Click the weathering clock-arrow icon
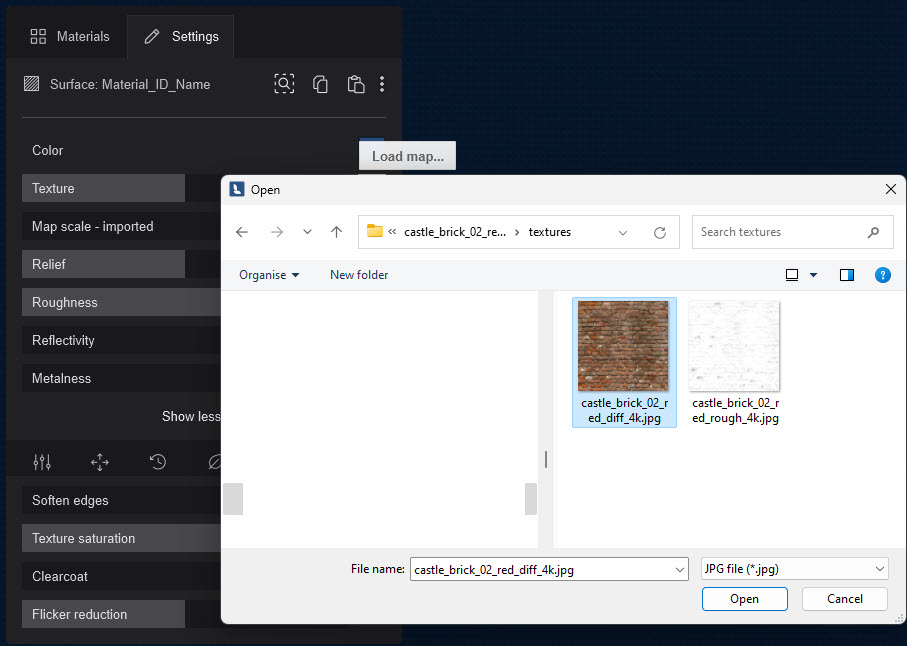This screenshot has height=646, width=907. [x=158, y=462]
